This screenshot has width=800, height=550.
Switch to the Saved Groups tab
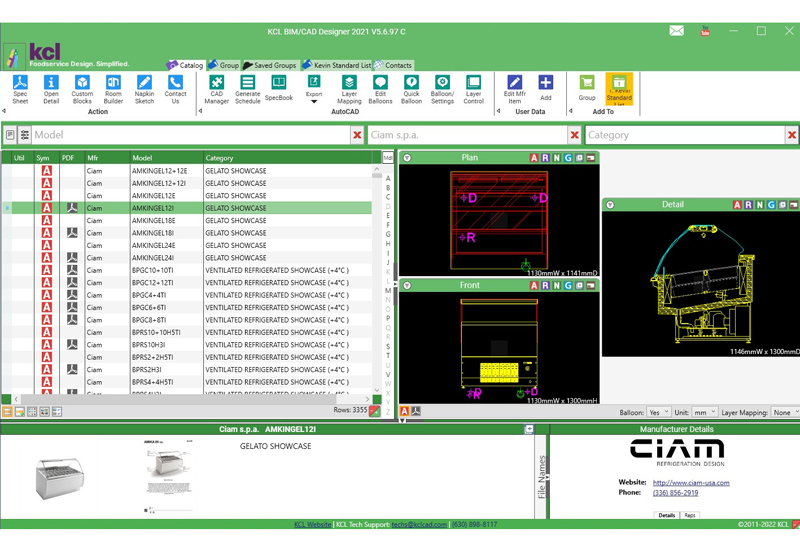(270, 65)
